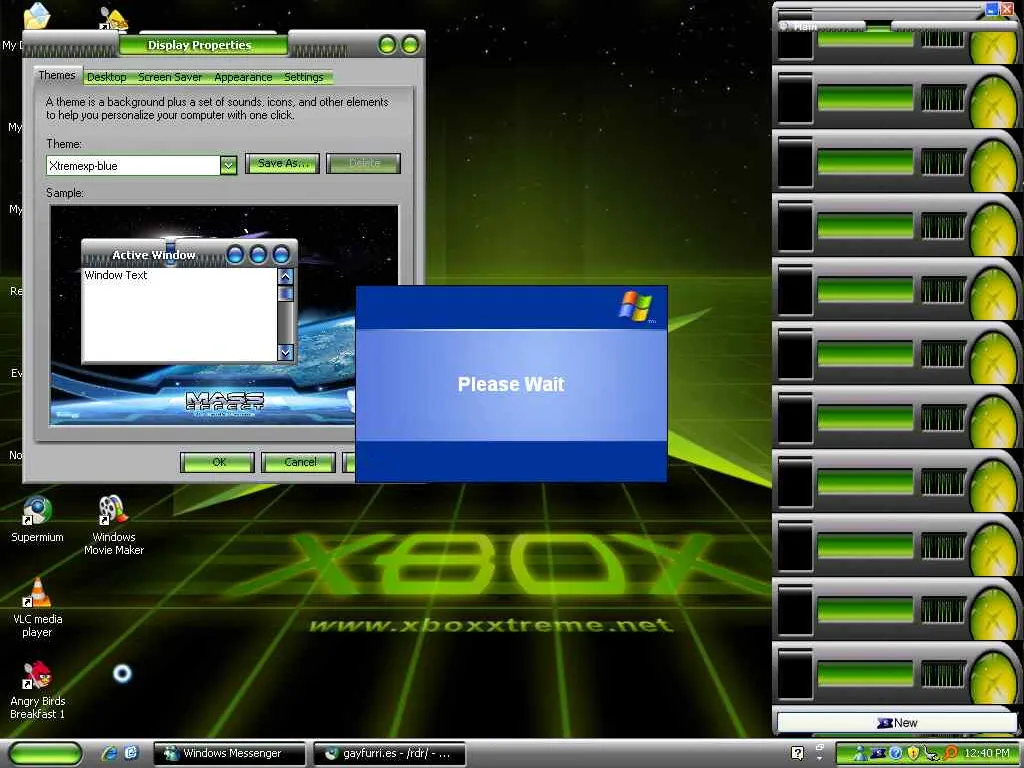The width and height of the screenshot is (1024, 768).
Task: Click the orange tray icon beside clock
Action: pyautogui.click(x=951, y=752)
